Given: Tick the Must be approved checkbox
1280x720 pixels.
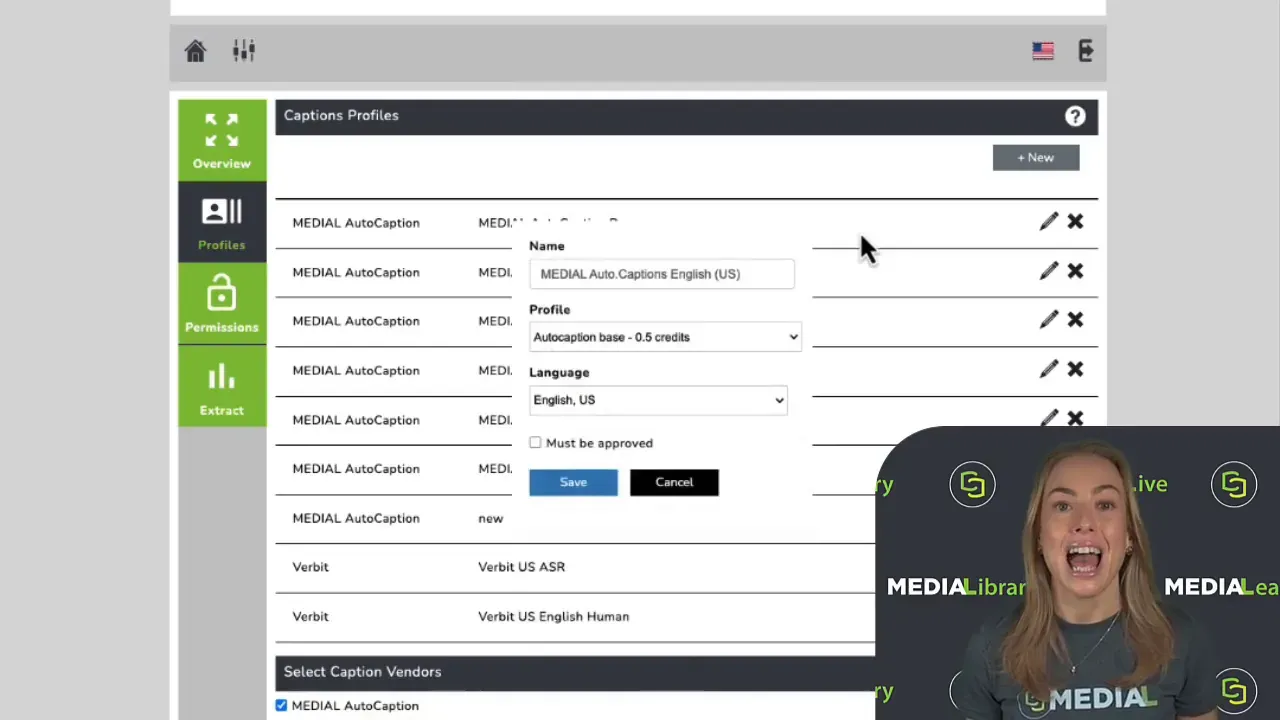Looking at the screenshot, I should click(535, 443).
